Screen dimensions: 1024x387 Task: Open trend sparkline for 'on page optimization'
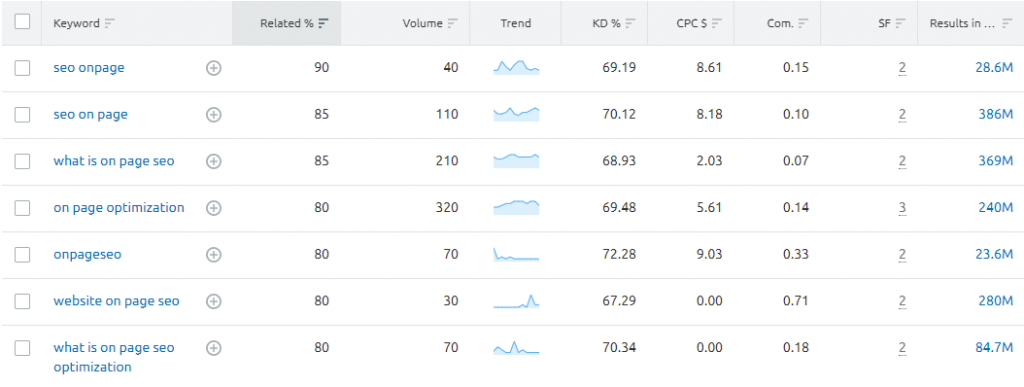516,208
